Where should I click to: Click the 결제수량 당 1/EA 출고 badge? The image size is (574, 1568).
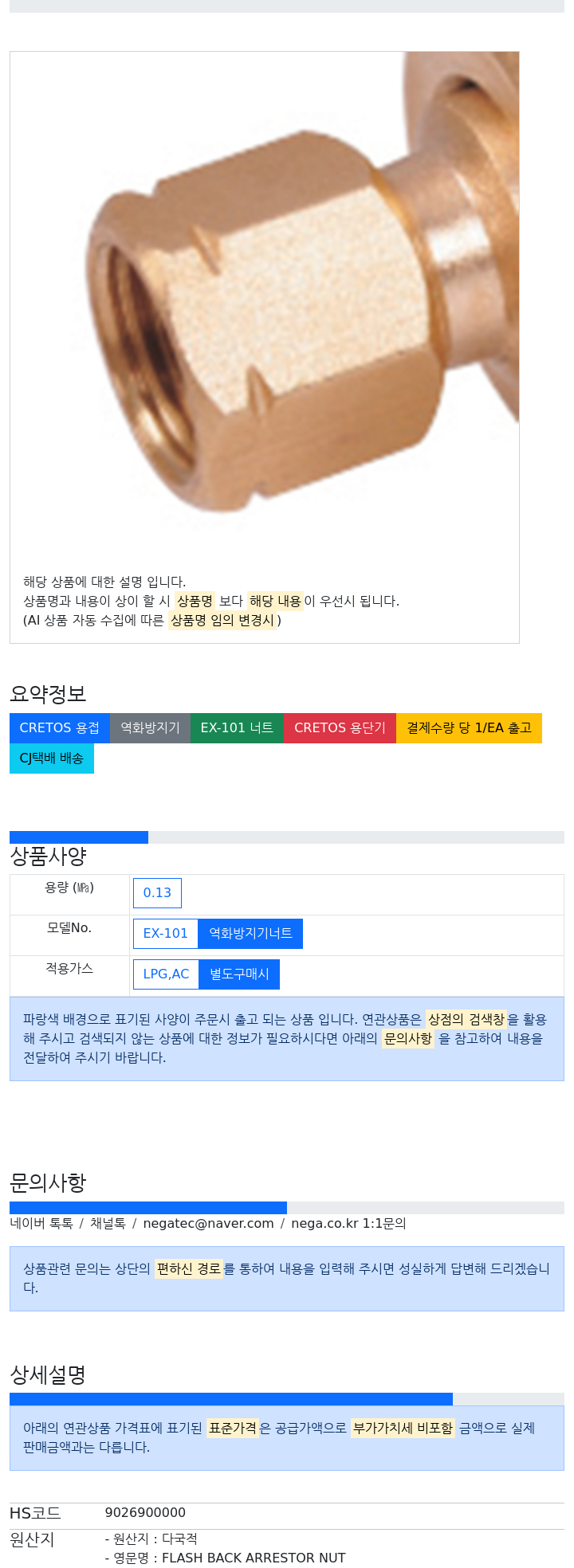tap(469, 728)
